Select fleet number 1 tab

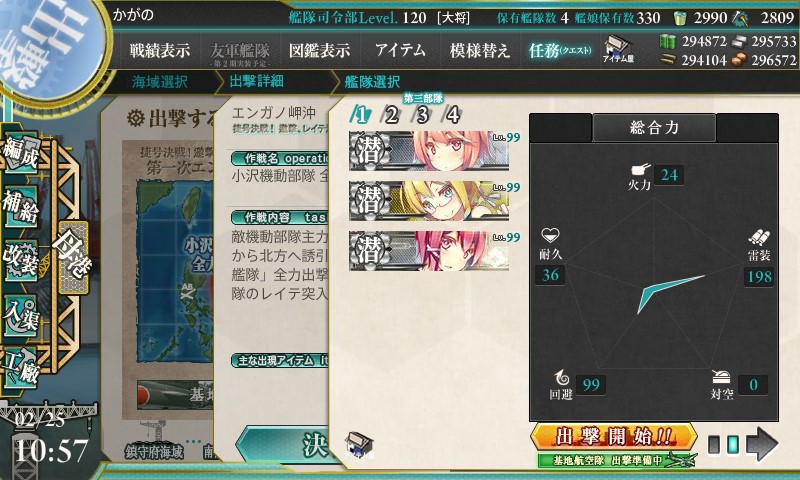360,115
